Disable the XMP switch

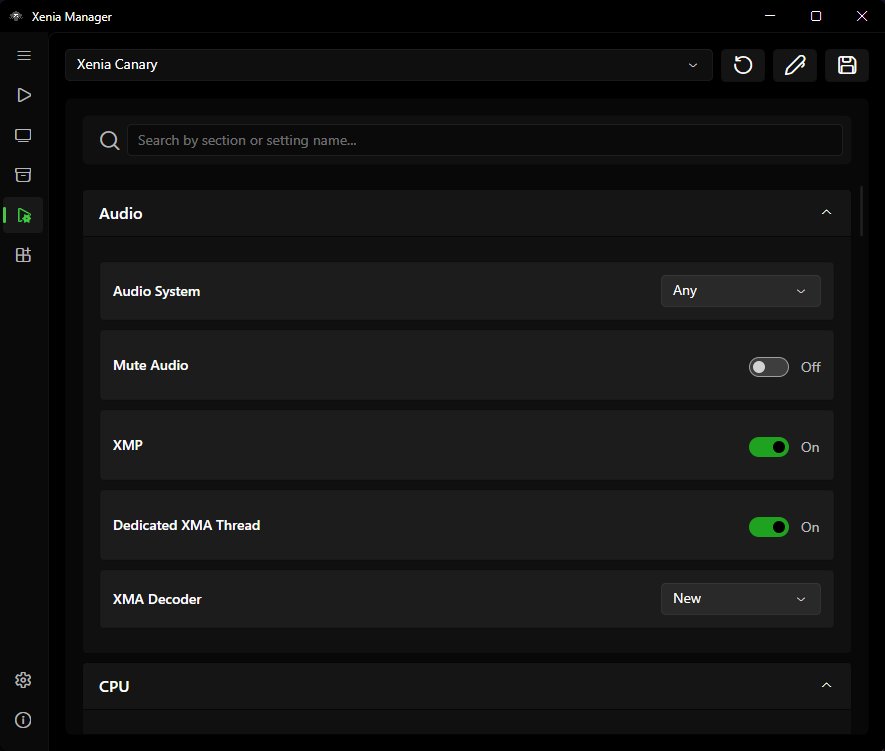769,447
